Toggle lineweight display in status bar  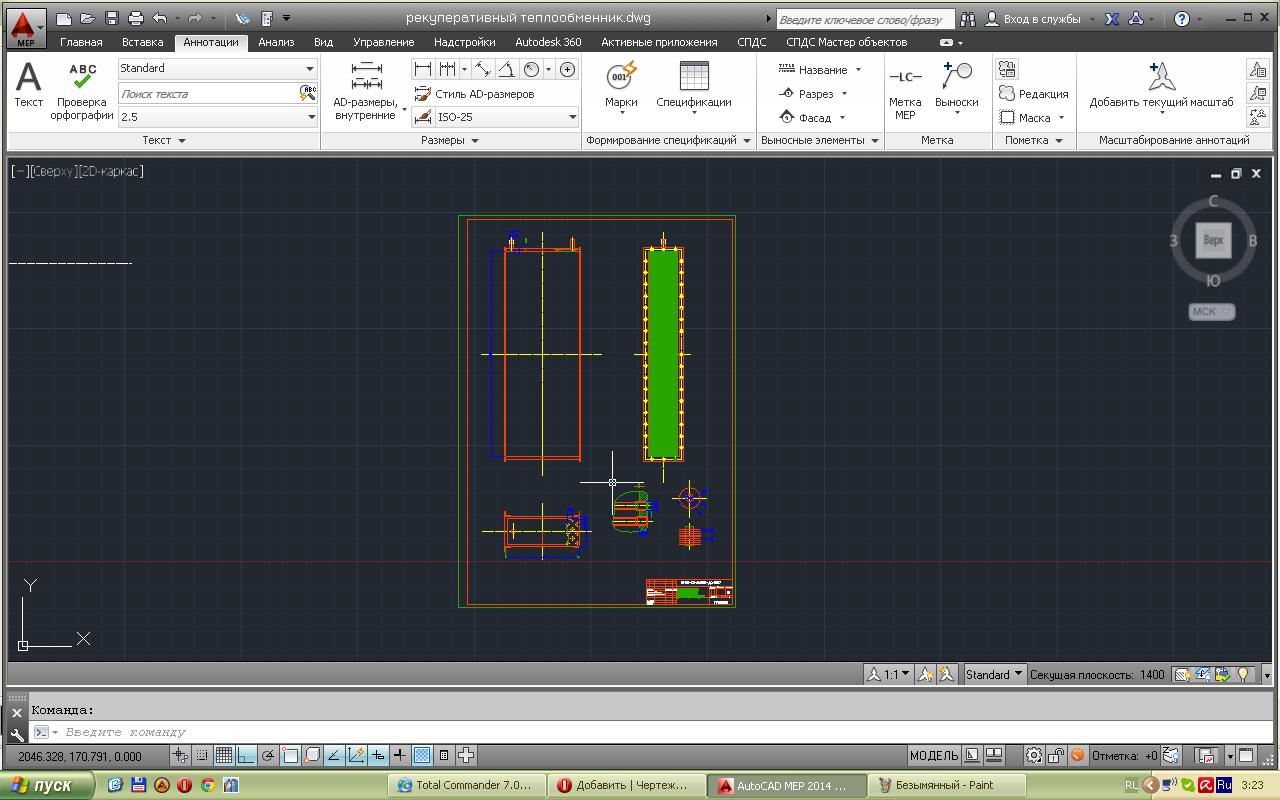point(399,755)
